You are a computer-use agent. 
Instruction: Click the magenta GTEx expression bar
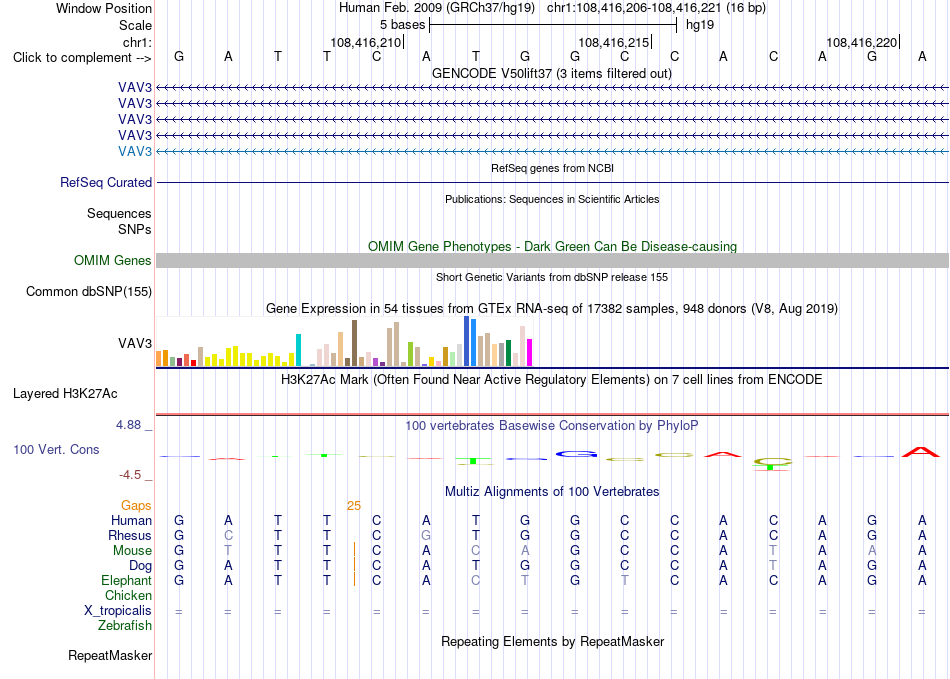530,353
